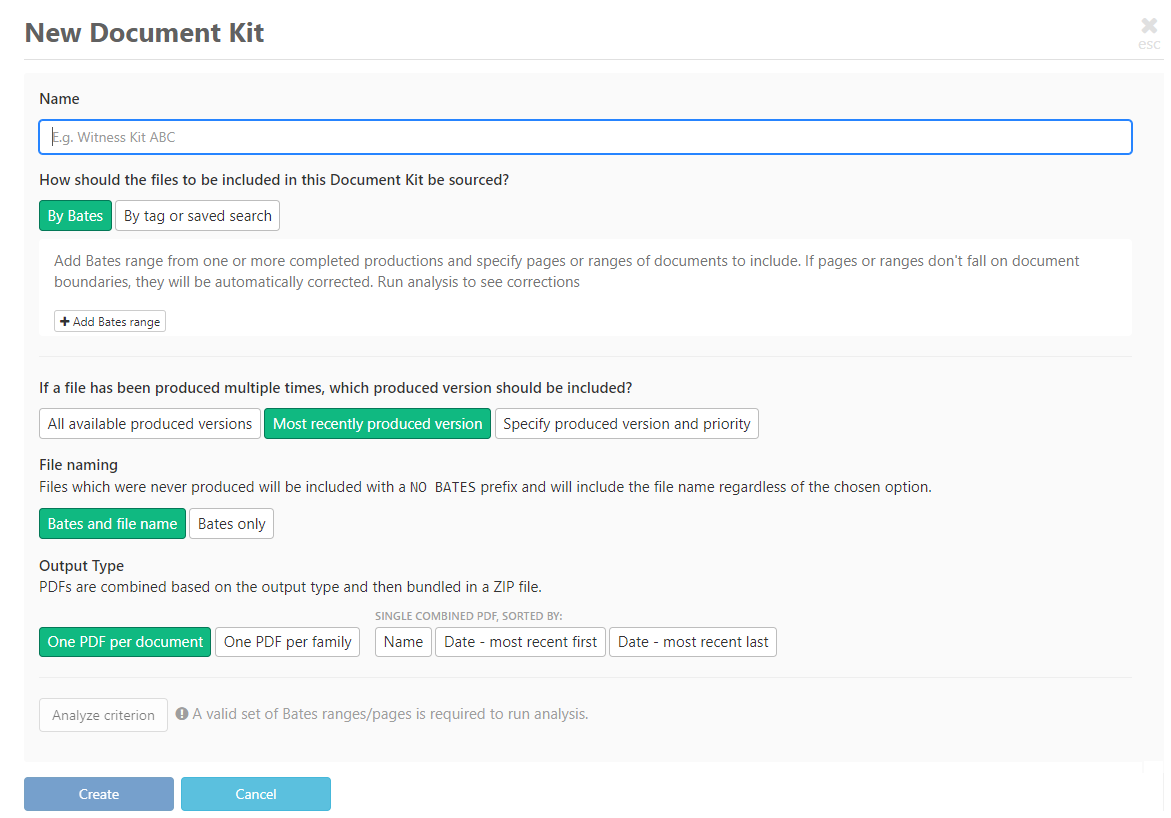Choose One PDF per family output
The image size is (1171, 818).
pos(287,641)
